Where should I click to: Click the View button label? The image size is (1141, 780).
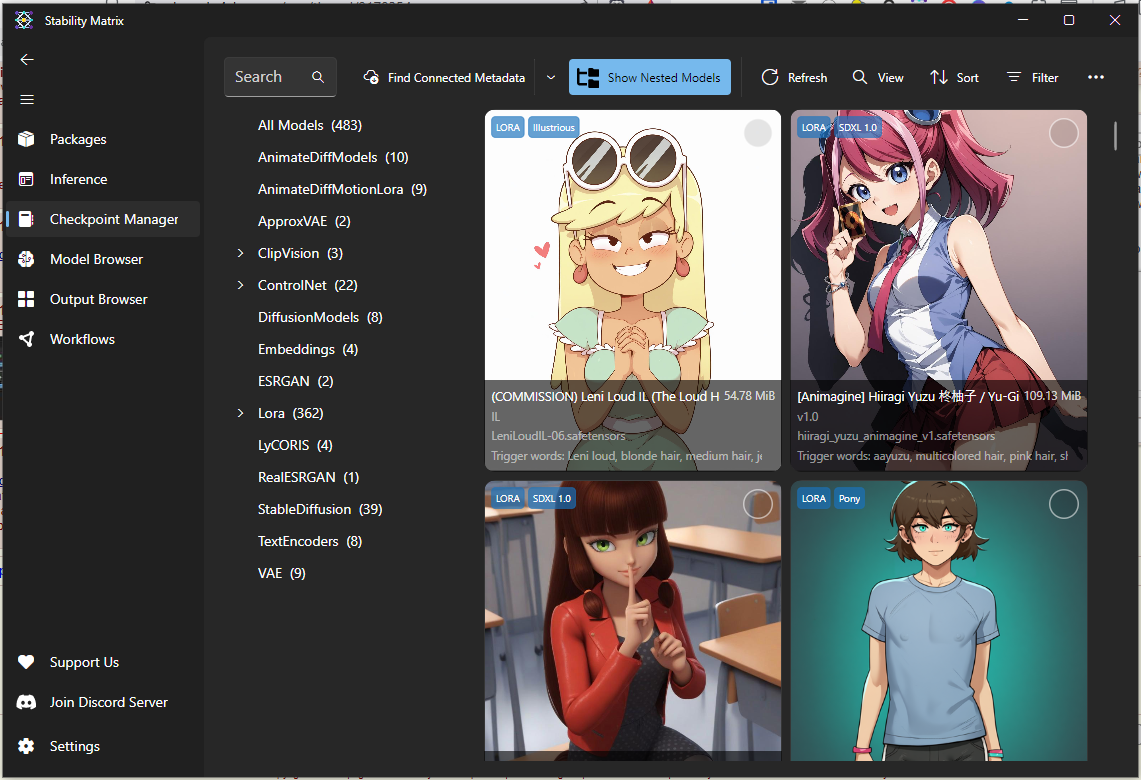click(890, 78)
